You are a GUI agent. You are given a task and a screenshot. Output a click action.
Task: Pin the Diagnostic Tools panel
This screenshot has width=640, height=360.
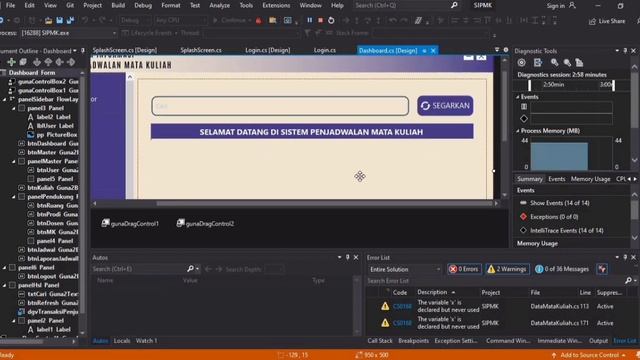coord(625,51)
